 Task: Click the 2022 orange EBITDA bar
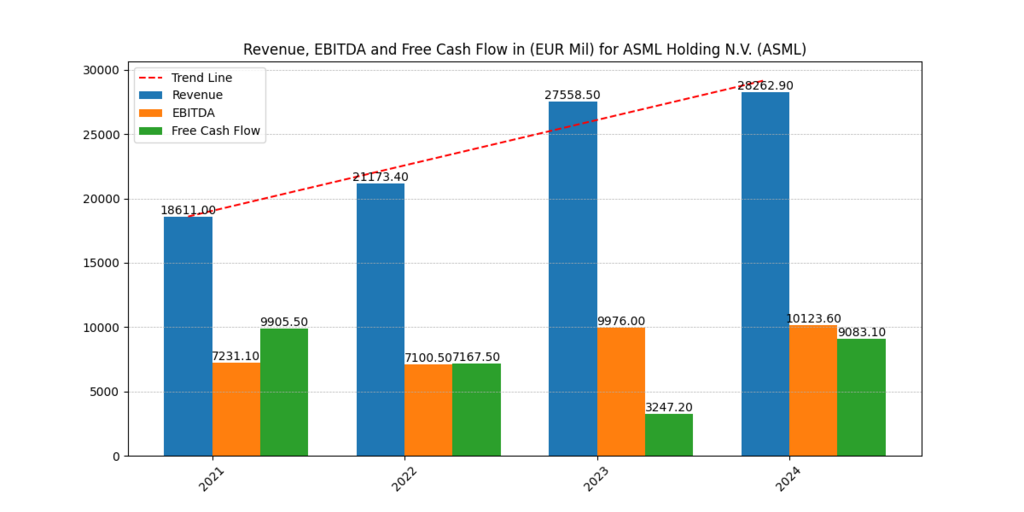[428, 410]
